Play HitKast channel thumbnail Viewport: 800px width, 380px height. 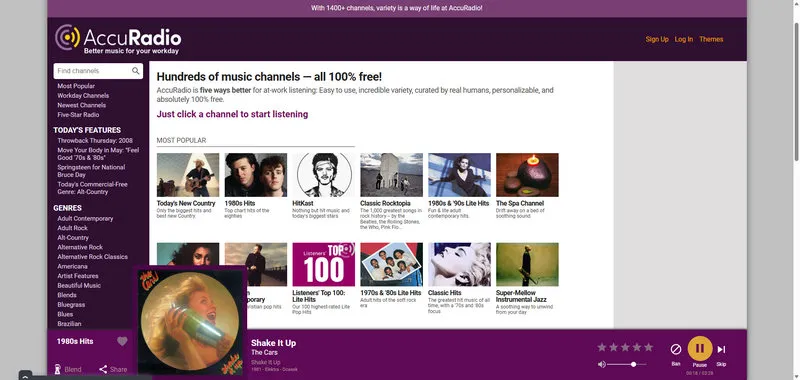coord(323,175)
